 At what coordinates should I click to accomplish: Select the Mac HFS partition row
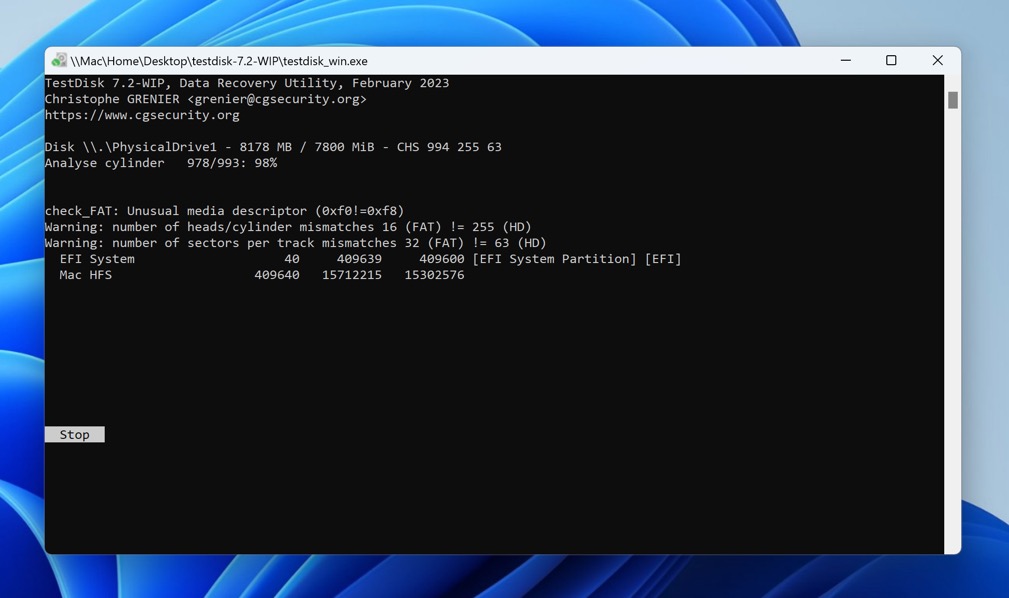(x=262, y=275)
